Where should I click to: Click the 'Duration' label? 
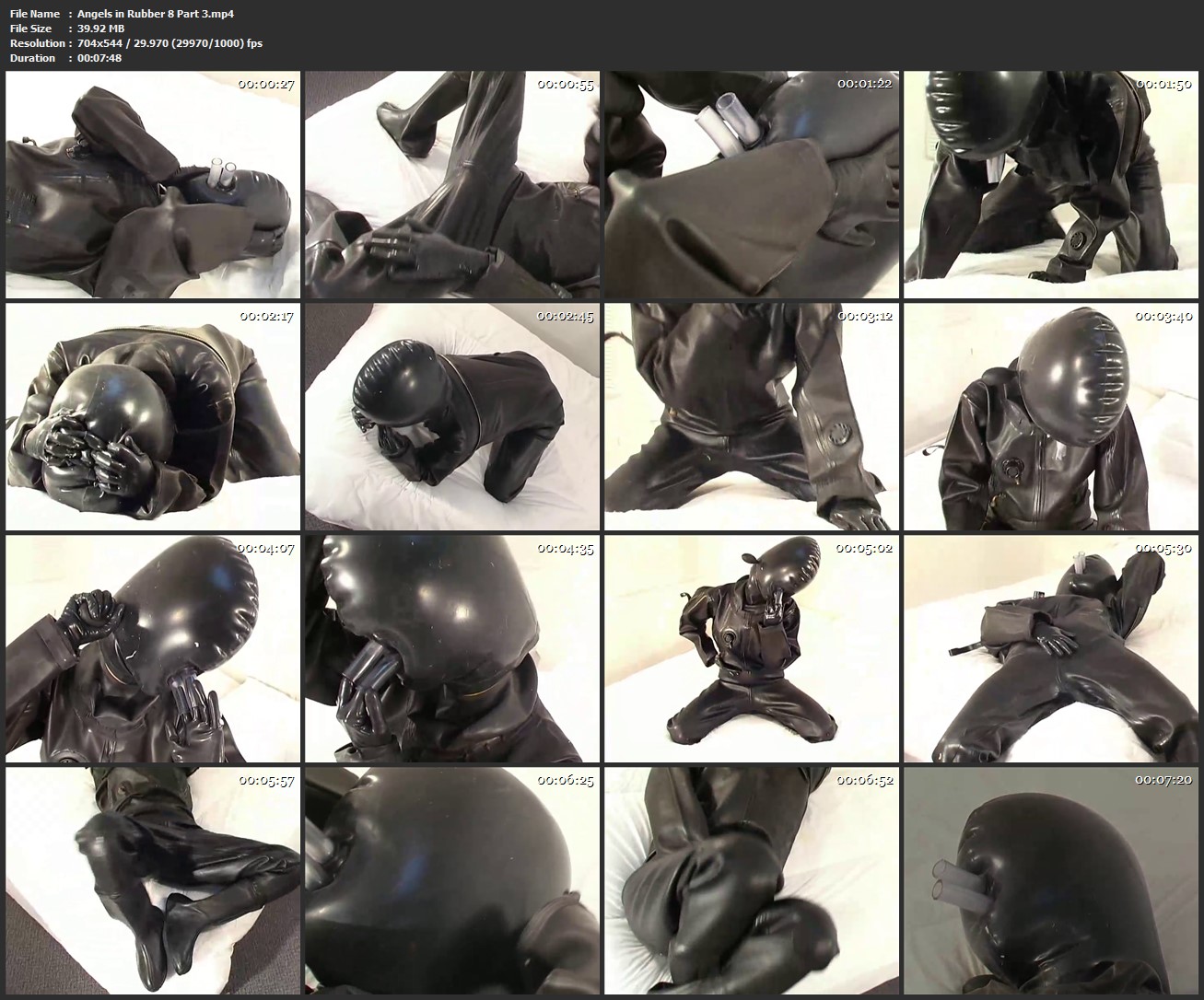32,58
